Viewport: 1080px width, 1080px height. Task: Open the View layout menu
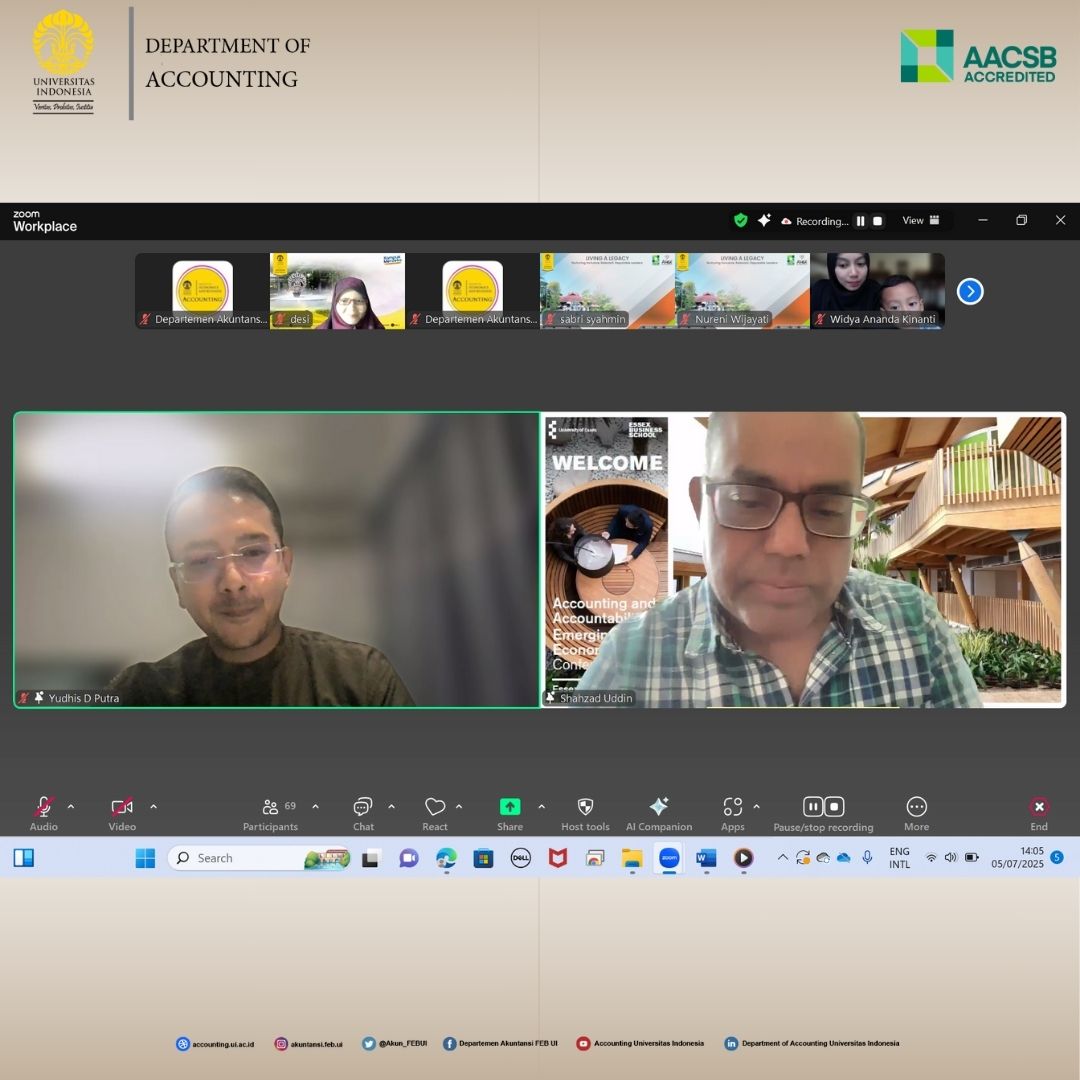tap(921, 221)
